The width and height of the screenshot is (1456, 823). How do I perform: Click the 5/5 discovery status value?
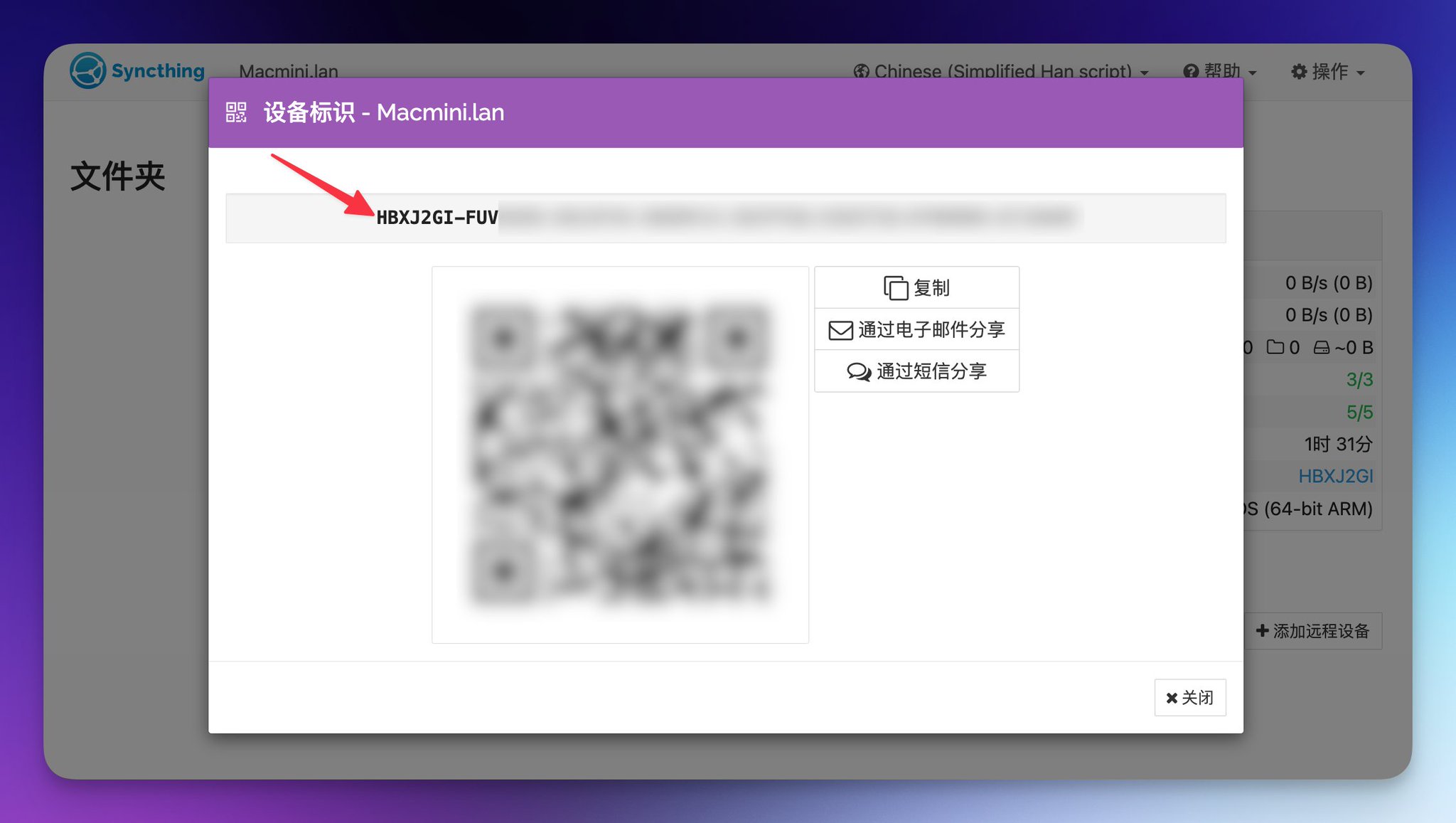[x=1359, y=412]
